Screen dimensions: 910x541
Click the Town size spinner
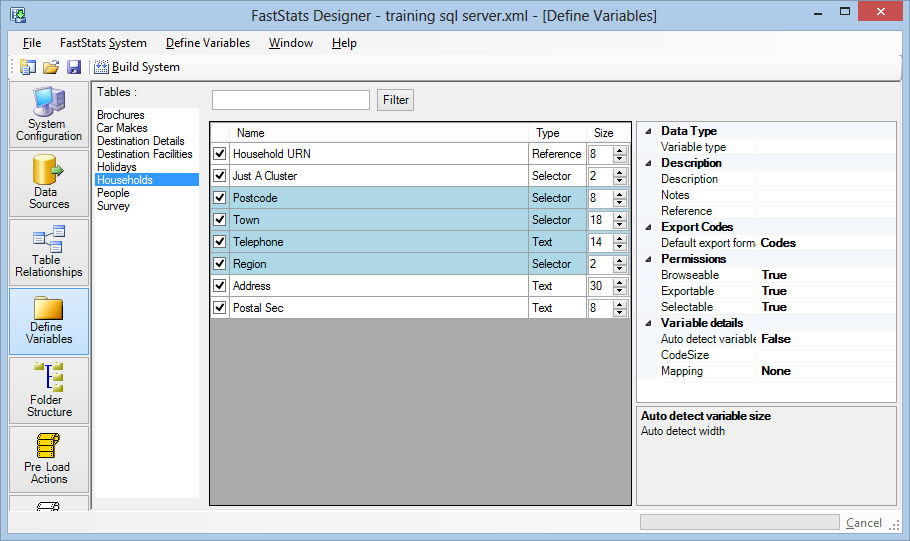[620, 220]
